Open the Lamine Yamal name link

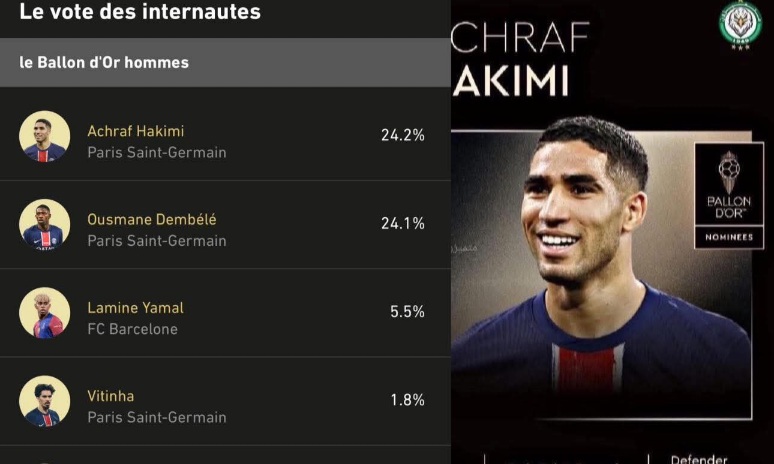[136, 307]
